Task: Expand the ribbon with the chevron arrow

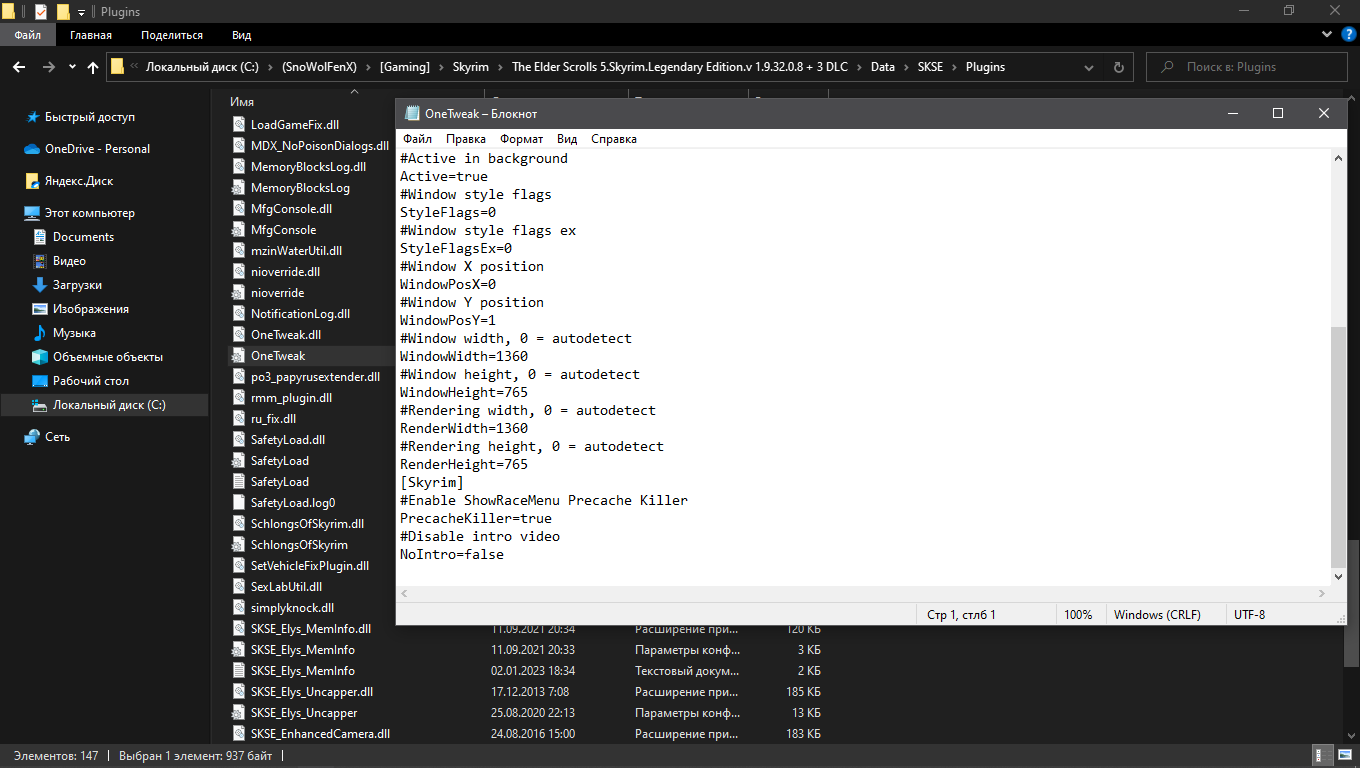Action: pyautogui.click(x=1327, y=35)
